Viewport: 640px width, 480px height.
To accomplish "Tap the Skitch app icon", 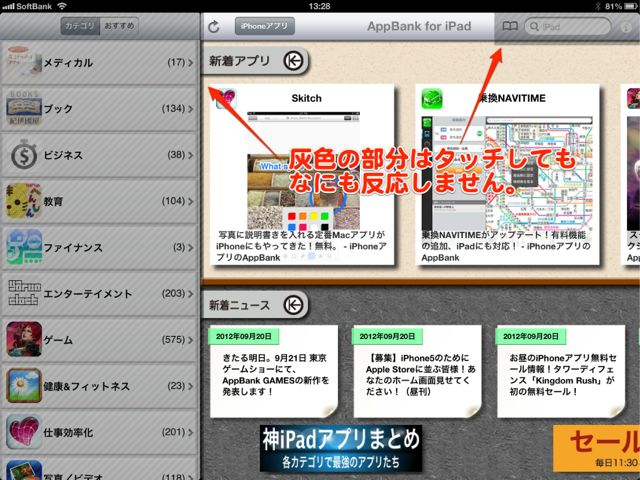I will 226,98.
